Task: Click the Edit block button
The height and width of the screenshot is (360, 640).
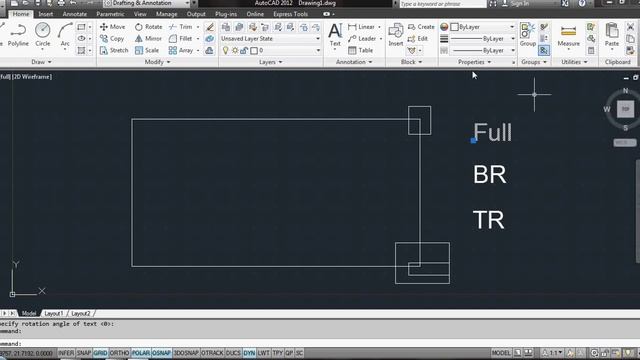Action: tap(418, 39)
